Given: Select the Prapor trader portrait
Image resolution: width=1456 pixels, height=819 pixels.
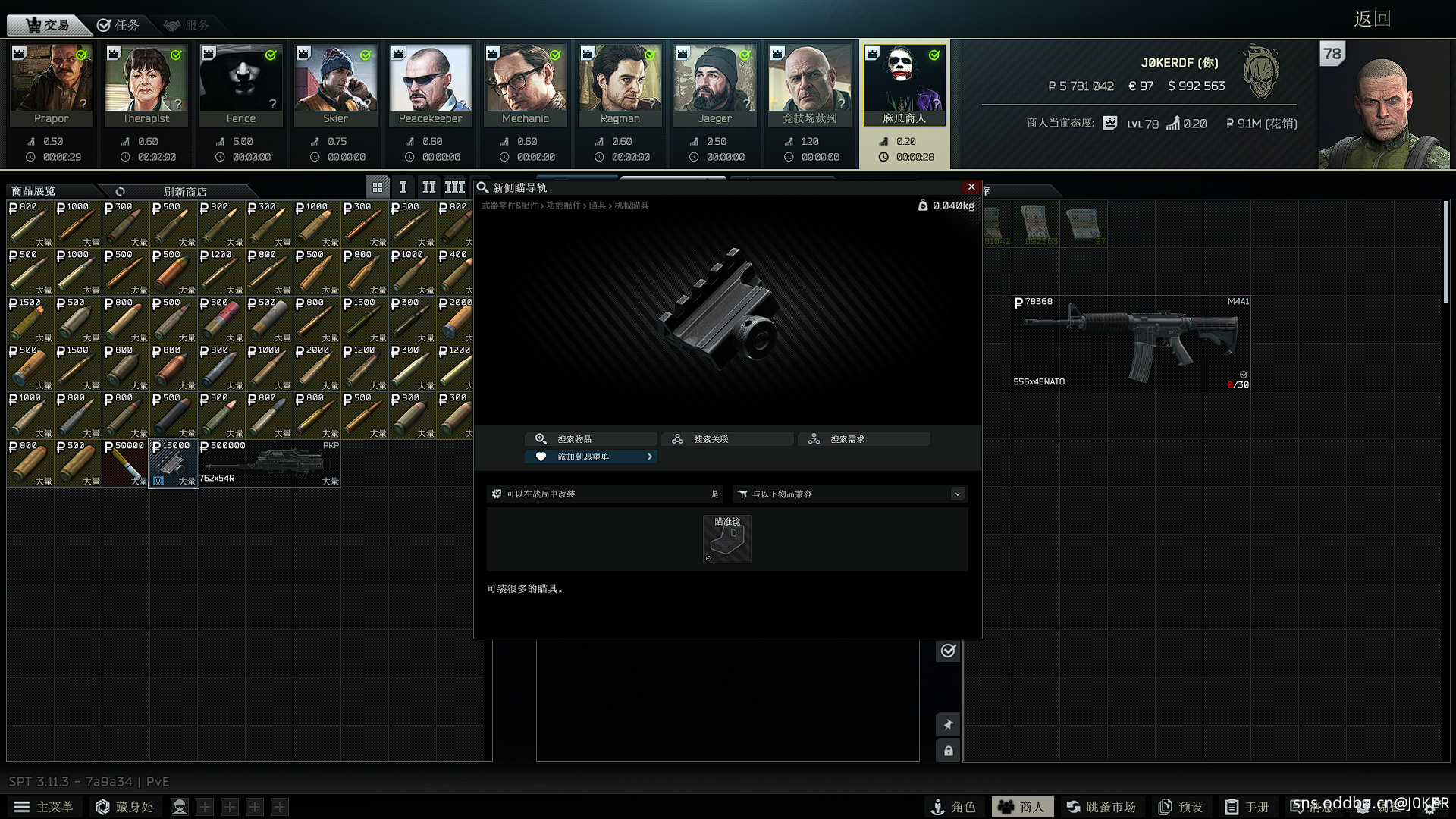Looking at the screenshot, I should click(51, 85).
